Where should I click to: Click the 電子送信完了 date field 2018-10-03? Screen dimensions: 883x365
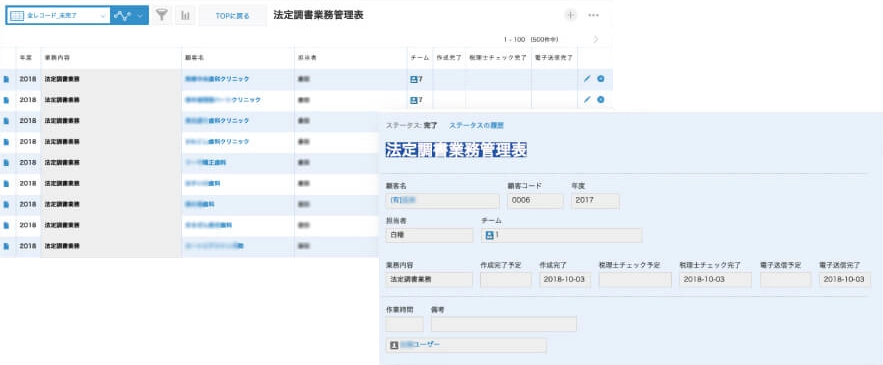[x=845, y=280]
